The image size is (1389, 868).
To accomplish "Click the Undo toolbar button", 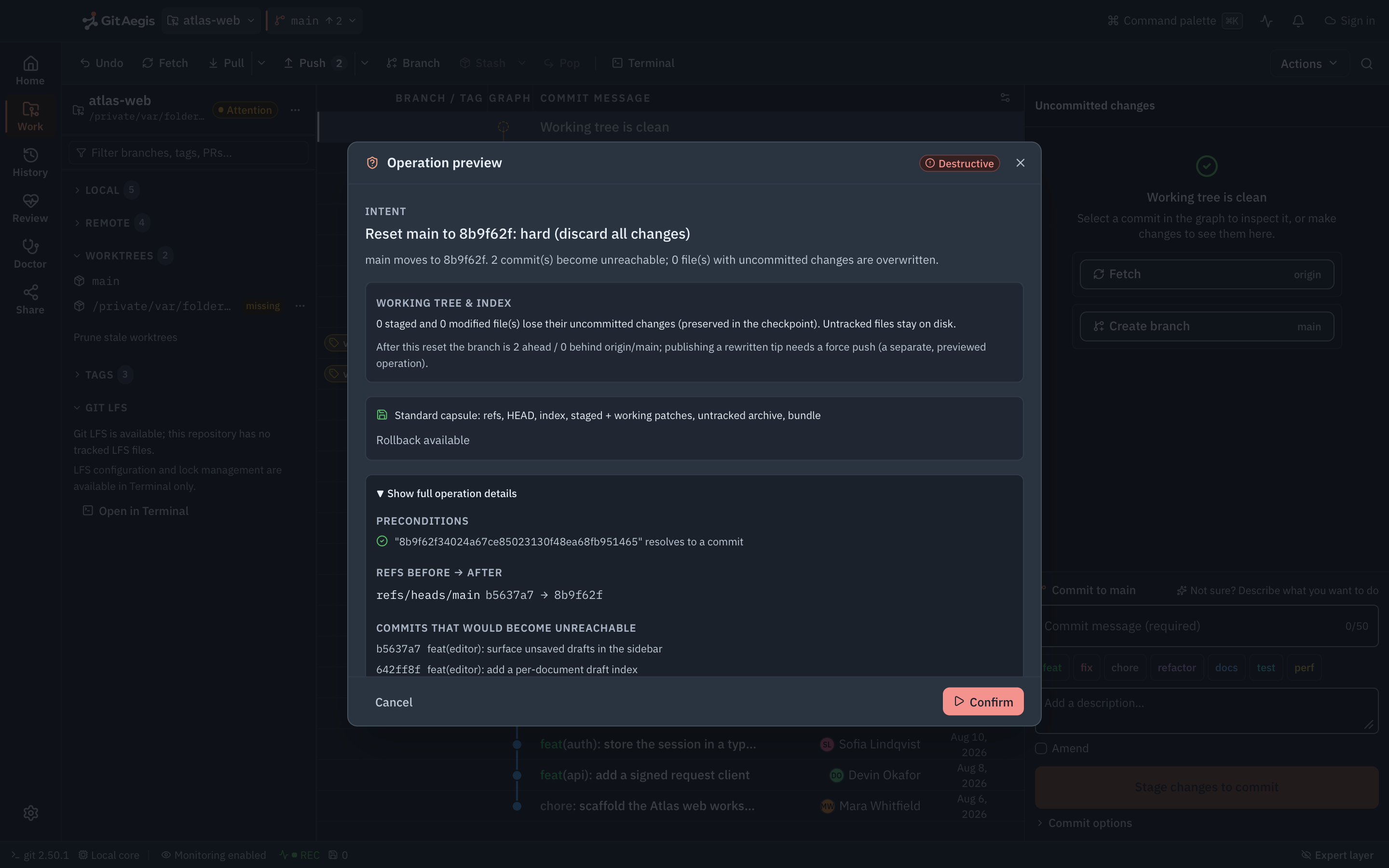I will 102,63.
